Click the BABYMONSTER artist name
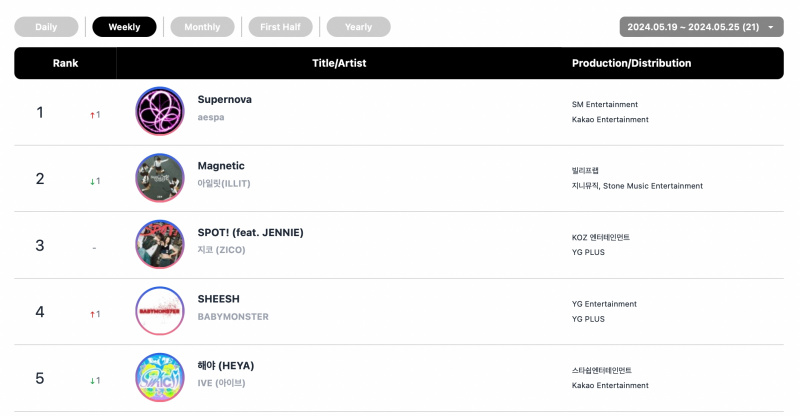 (233, 316)
